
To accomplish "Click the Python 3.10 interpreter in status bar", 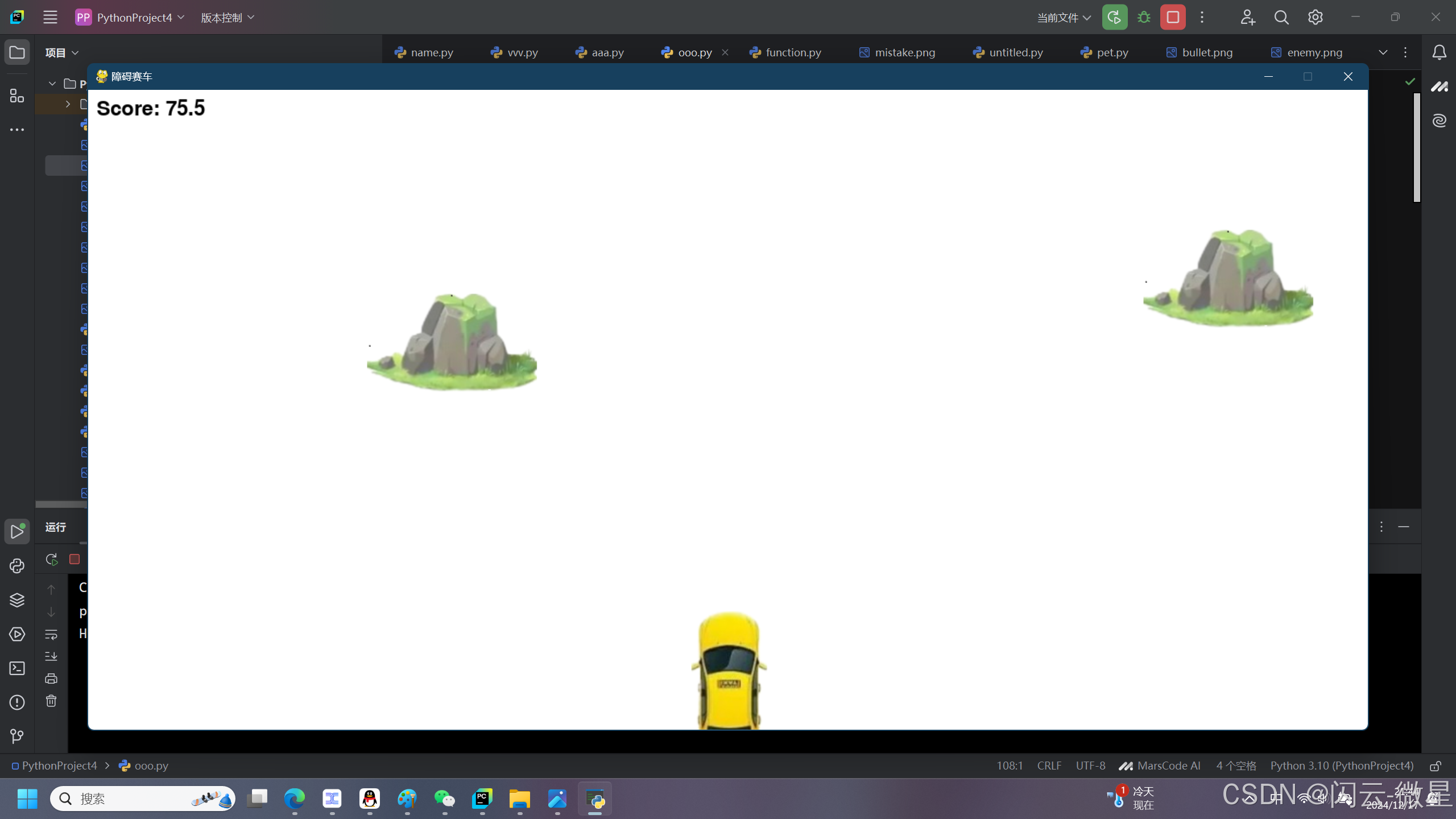I will (x=1342, y=766).
